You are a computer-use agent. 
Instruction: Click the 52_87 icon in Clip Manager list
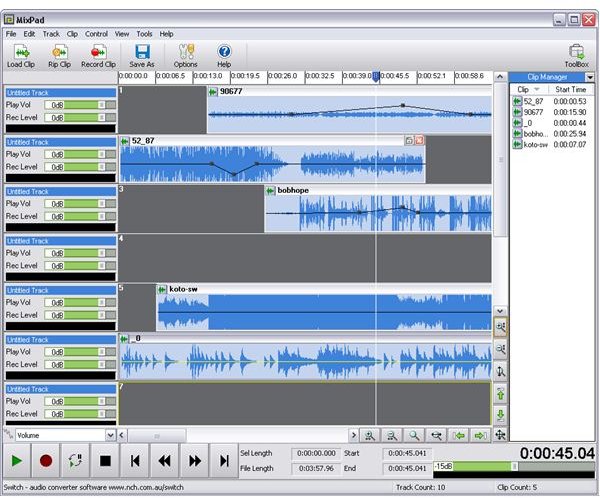517,101
